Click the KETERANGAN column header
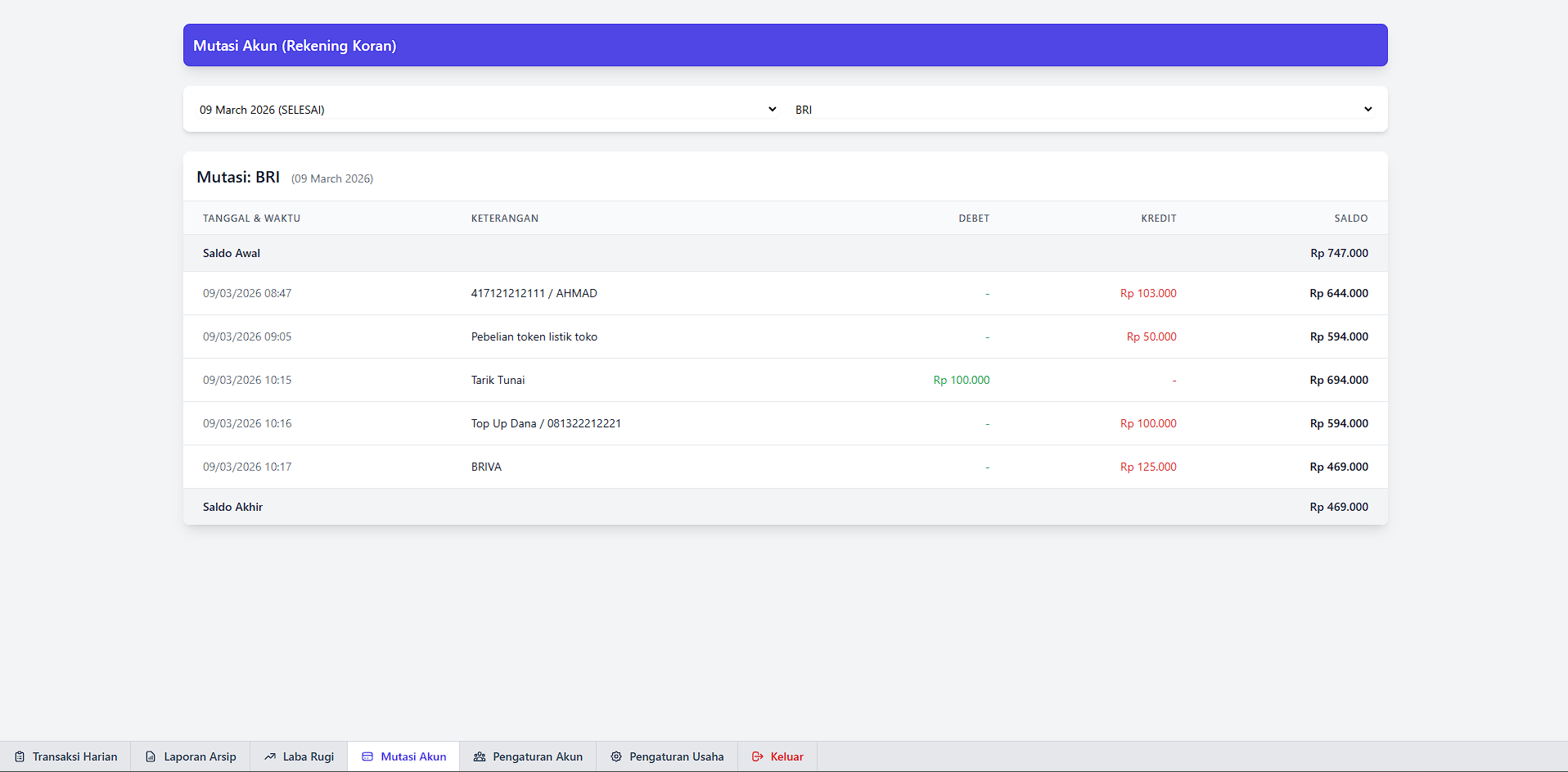Viewport: 1568px width, 772px height. 504,219
